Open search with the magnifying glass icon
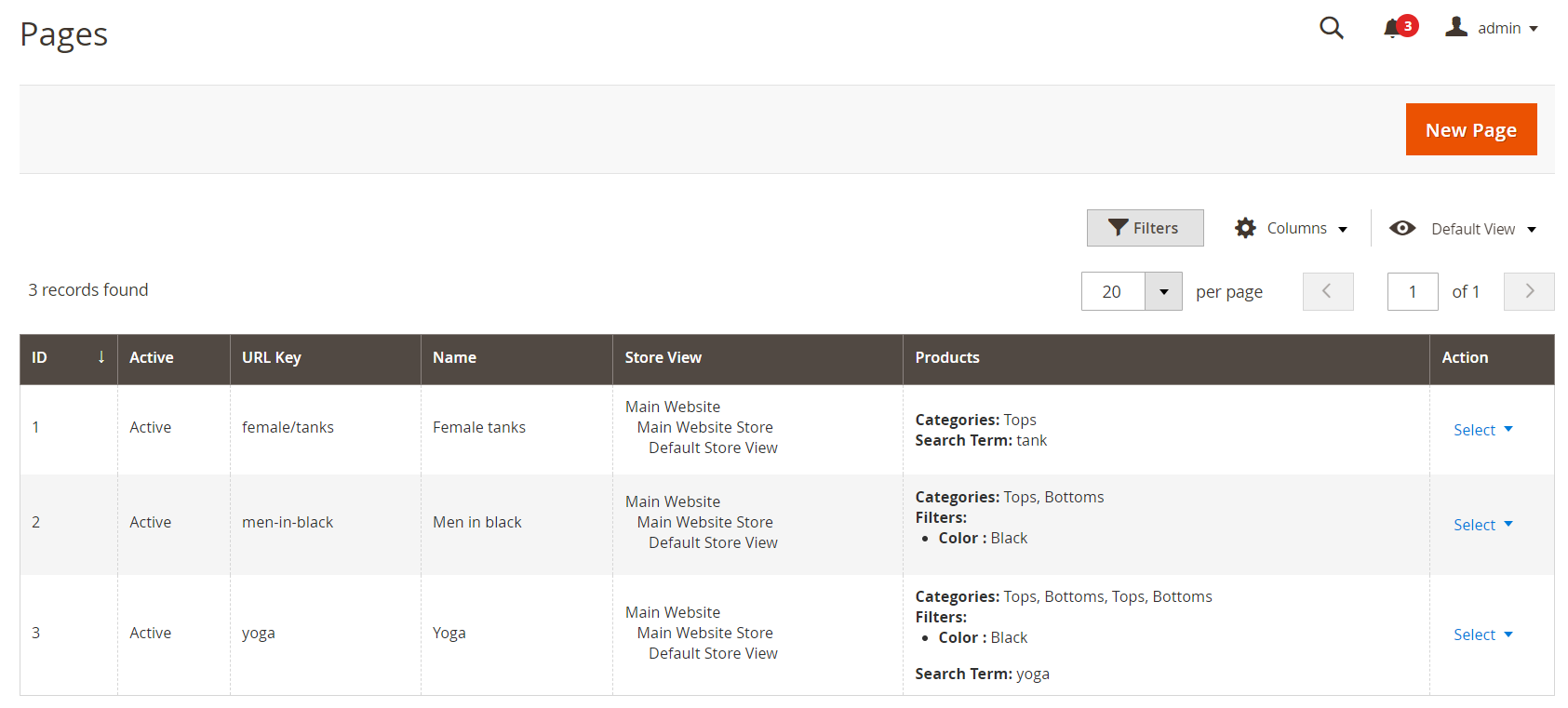 [x=1331, y=28]
